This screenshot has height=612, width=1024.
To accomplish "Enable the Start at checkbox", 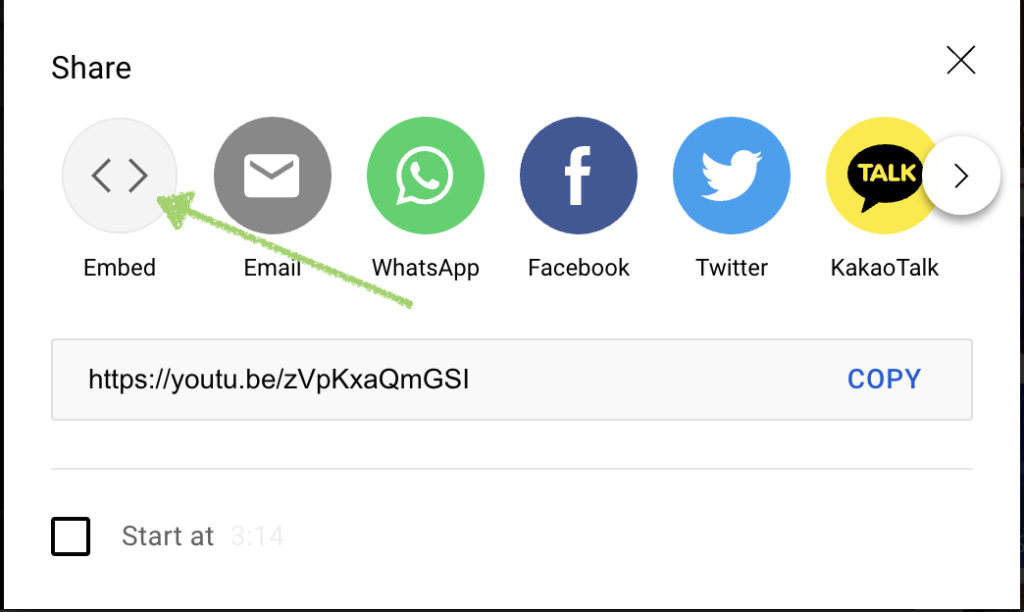I will click(71, 536).
